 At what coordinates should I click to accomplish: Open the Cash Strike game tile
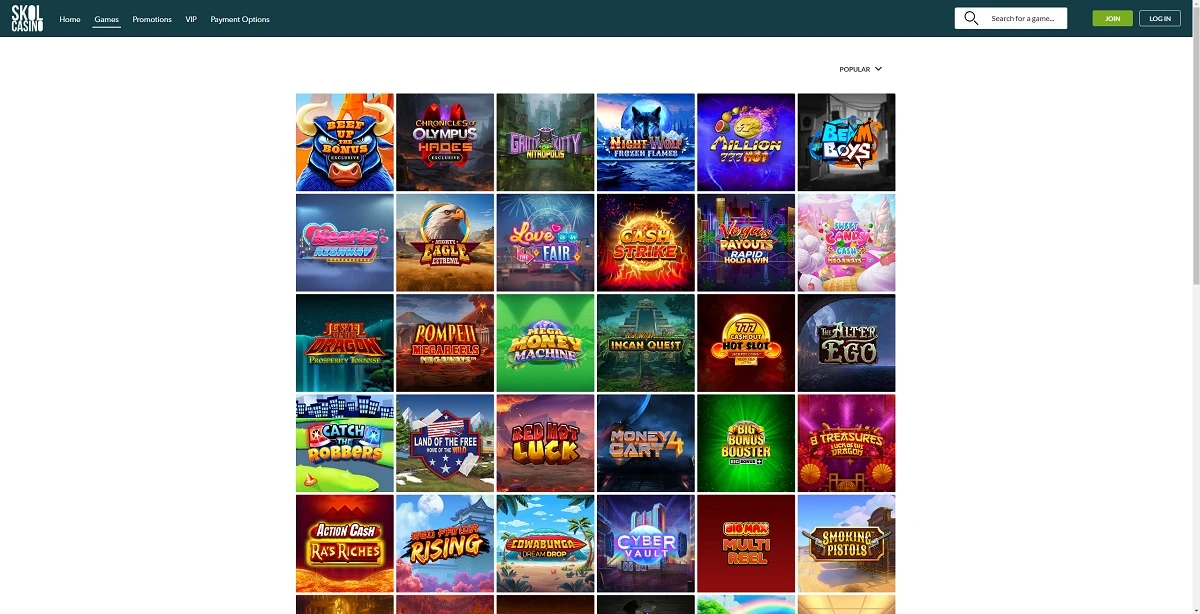tap(646, 242)
